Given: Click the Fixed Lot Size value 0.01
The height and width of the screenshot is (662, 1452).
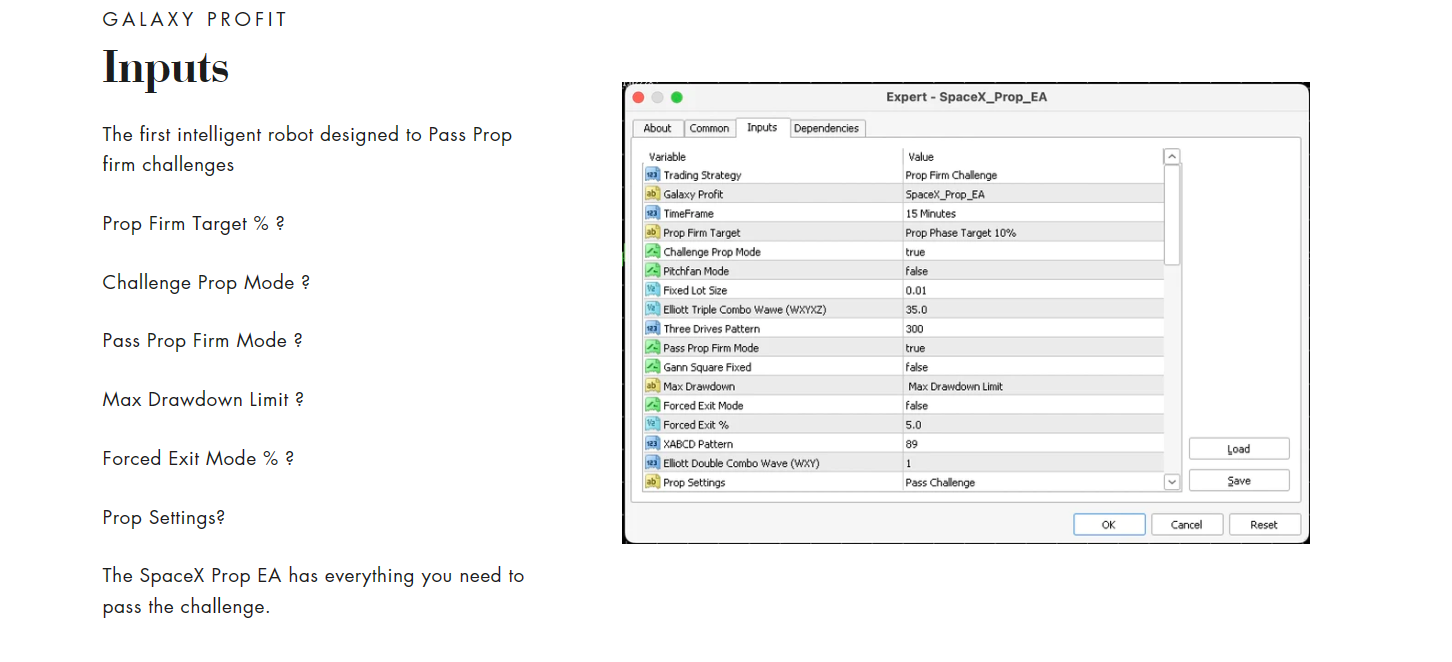Looking at the screenshot, I should [x=915, y=290].
